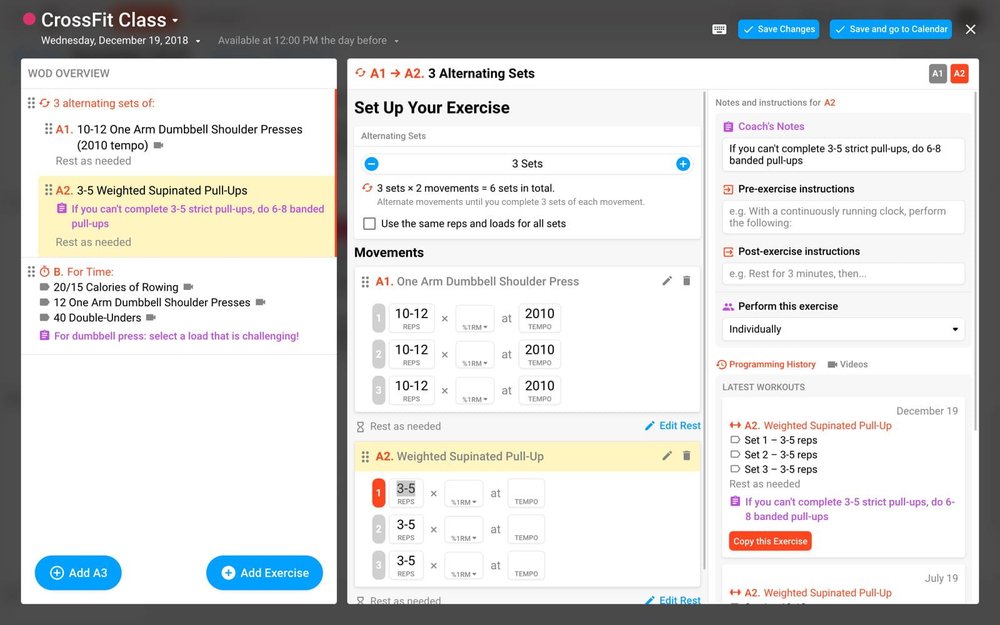Viewport: 1000px width, 625px height.
Task: Click the keyboard shortcuts icon
Action: point(719,29)
